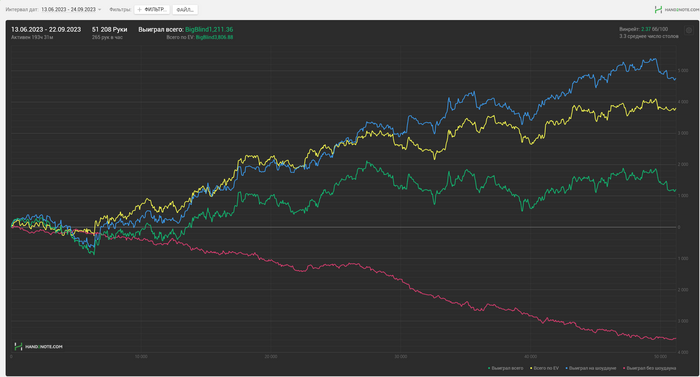The height and width of the screenshot is (377, 700).
Task: Toggle 'Выиграл на шоудауне' blue legend series
Action: [x=591, y=368]
